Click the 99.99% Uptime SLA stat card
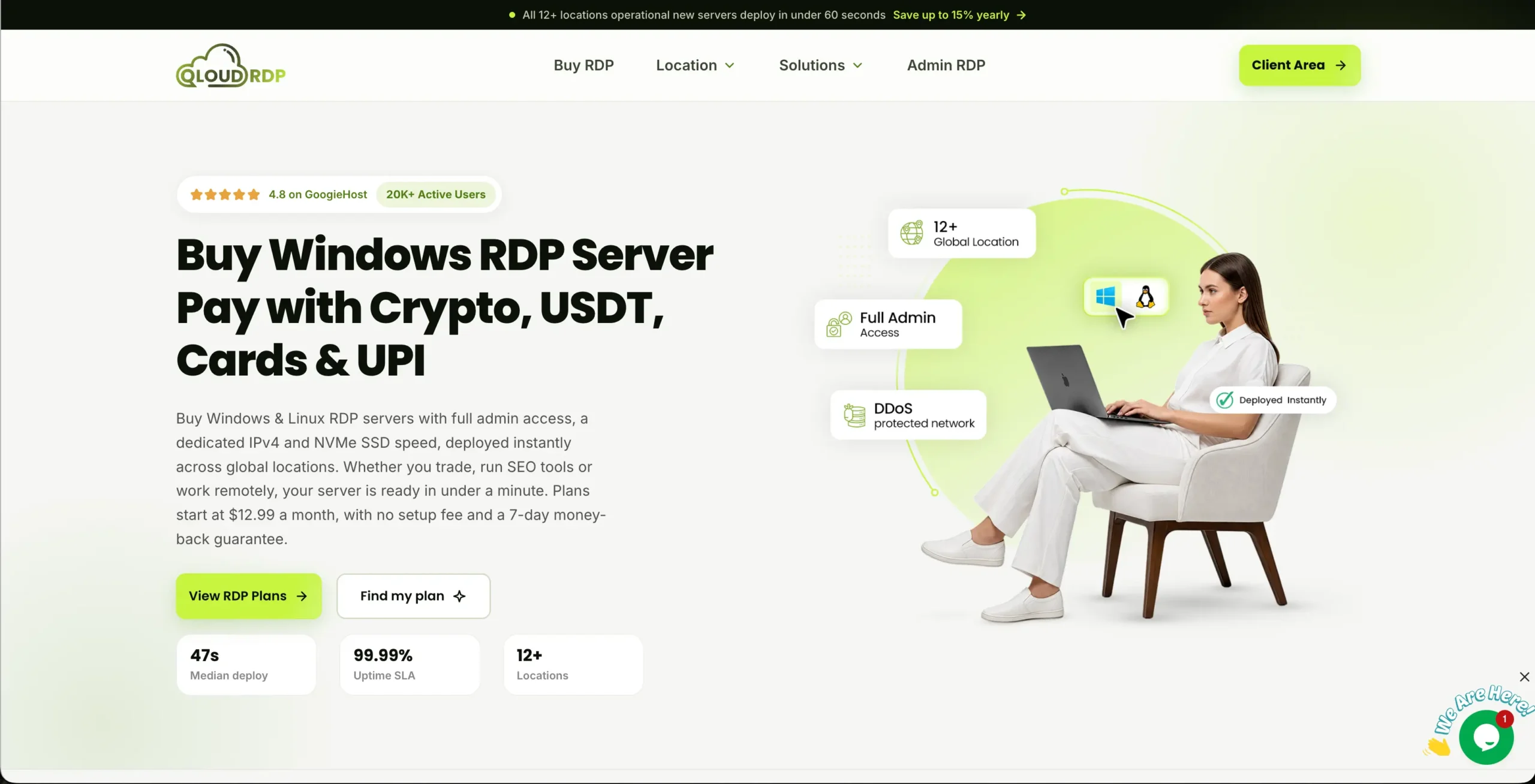This screenshot has width=1535, height=784. point(410,665)
